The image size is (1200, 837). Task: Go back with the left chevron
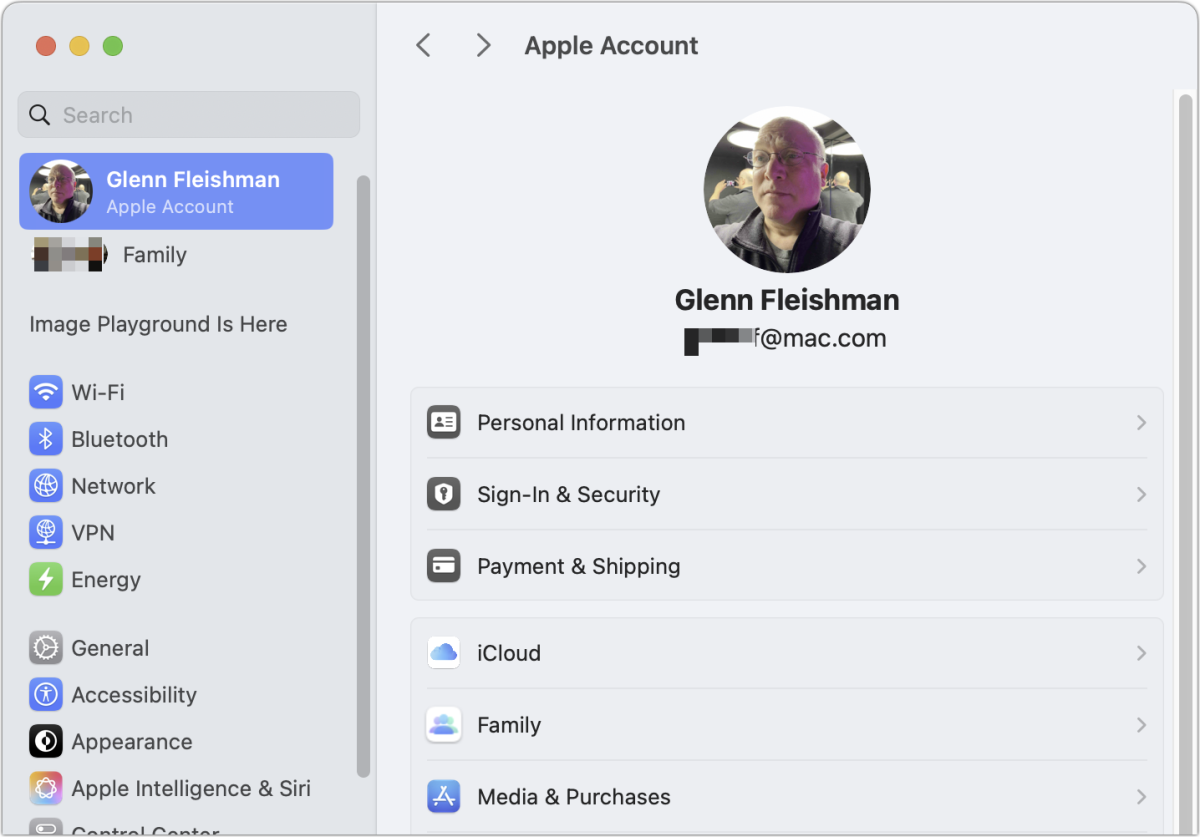[424, 45]
